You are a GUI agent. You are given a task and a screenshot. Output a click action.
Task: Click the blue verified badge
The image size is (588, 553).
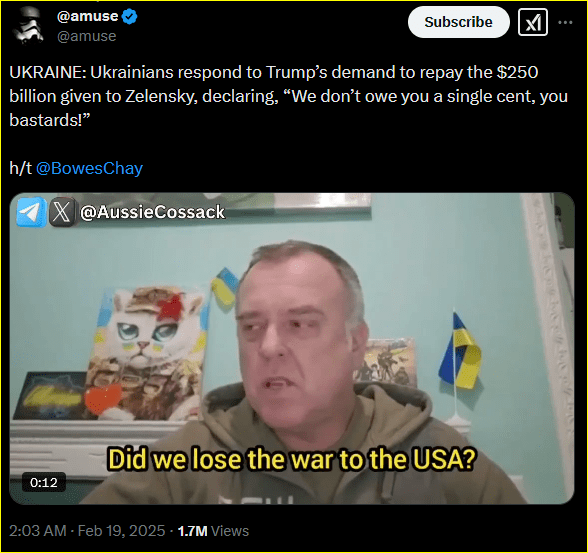pos(130,17)
